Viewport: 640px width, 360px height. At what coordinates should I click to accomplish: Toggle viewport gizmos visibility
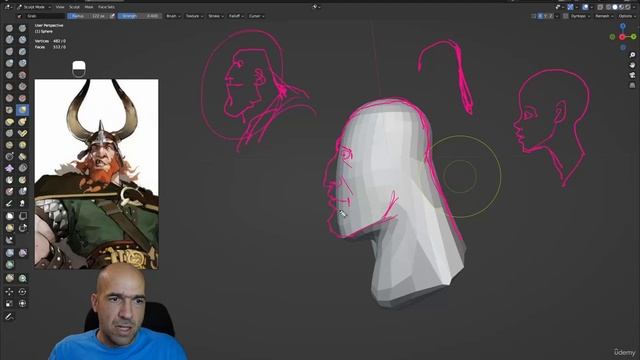pyautogui.click(x=570, y=7)
